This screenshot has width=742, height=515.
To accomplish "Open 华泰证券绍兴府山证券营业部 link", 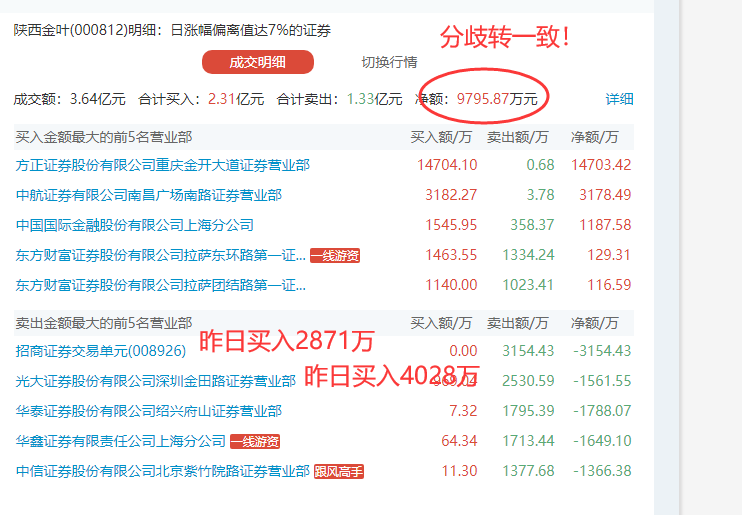I will [x=149, y=411].
